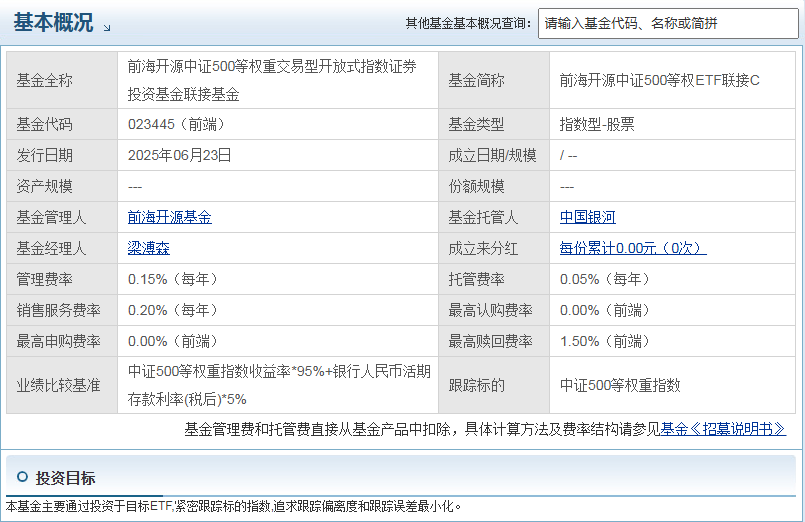Click the 业绩比较基准 label cell
Screen dimensions: 805x522
click(62, 385)
